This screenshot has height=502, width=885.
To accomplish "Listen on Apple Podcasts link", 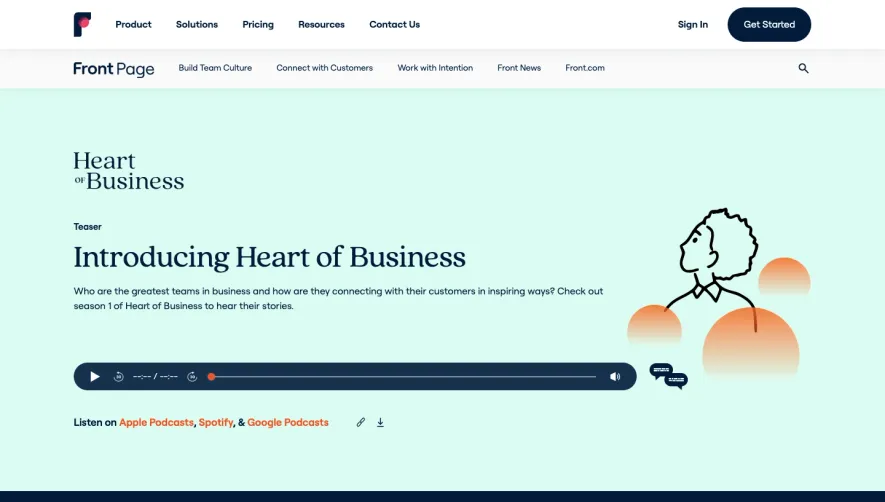I will click(x=156, y=422).
